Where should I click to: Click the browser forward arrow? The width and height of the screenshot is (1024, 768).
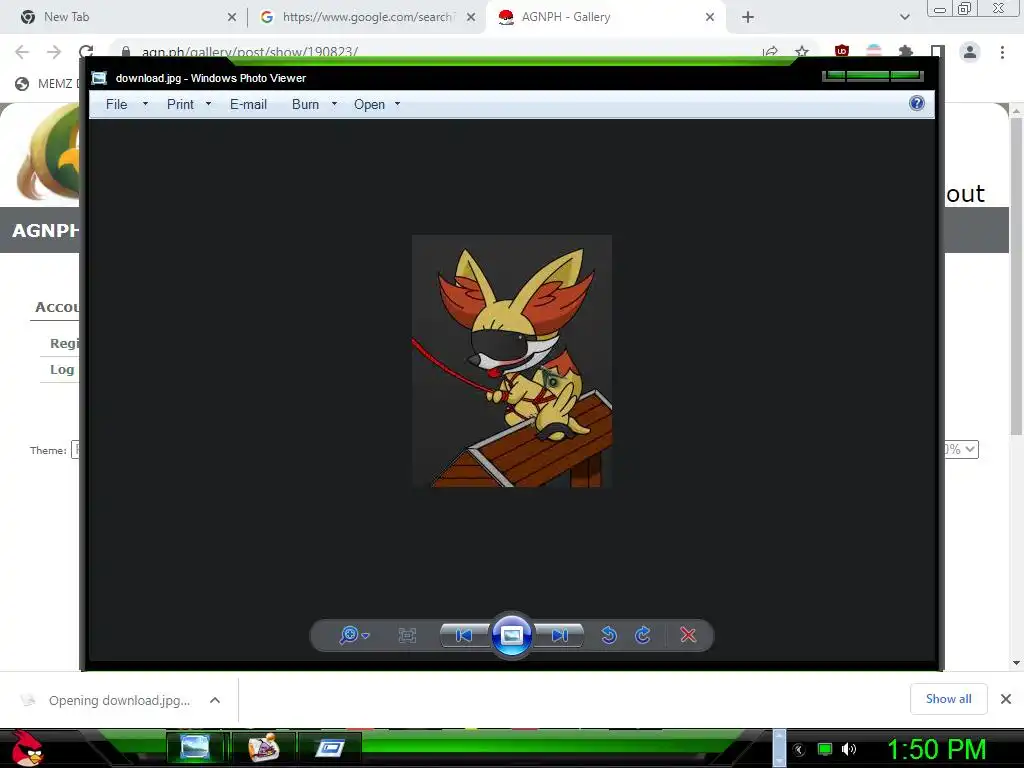pos(54,52)
